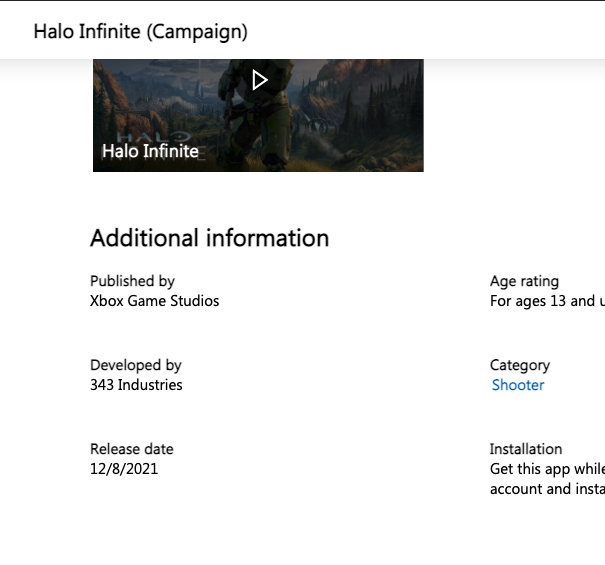Select 'Xbox Game Studios' publisher text
Image resolution: width=605 pixels, height=565 pixels.
pyautogui.click(x=154, y=301)
